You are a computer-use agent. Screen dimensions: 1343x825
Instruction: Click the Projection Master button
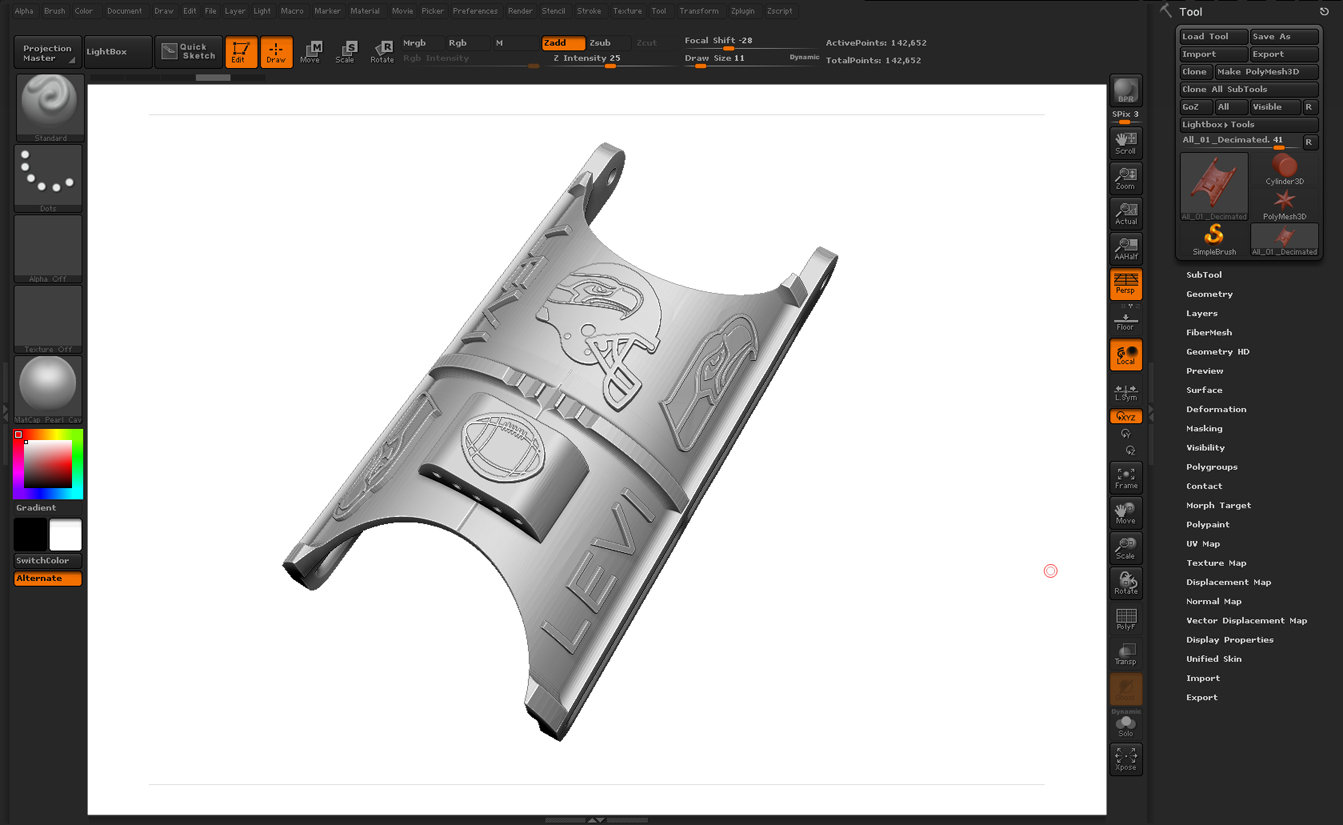[x=48, y=52]
